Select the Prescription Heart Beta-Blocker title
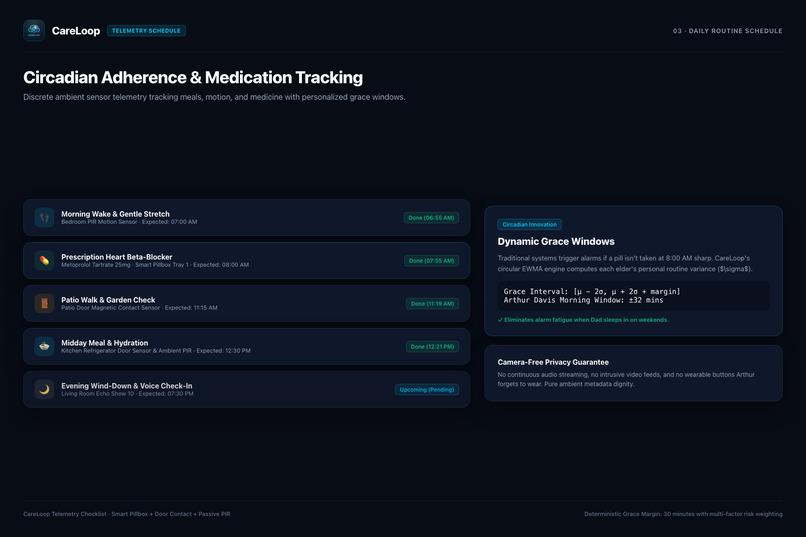 [x=117, y=257]
